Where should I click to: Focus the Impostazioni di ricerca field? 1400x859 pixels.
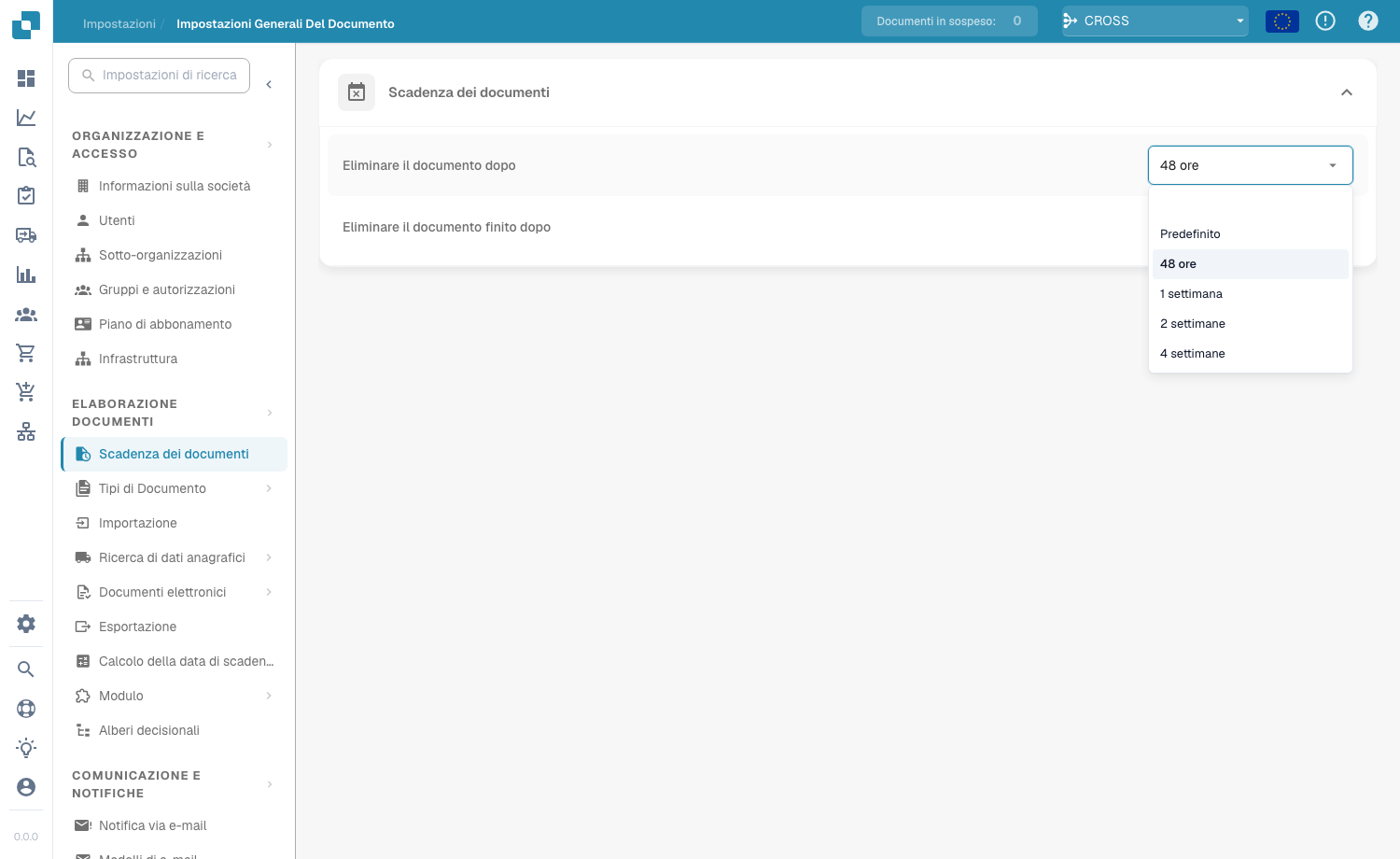coord(159,75)
